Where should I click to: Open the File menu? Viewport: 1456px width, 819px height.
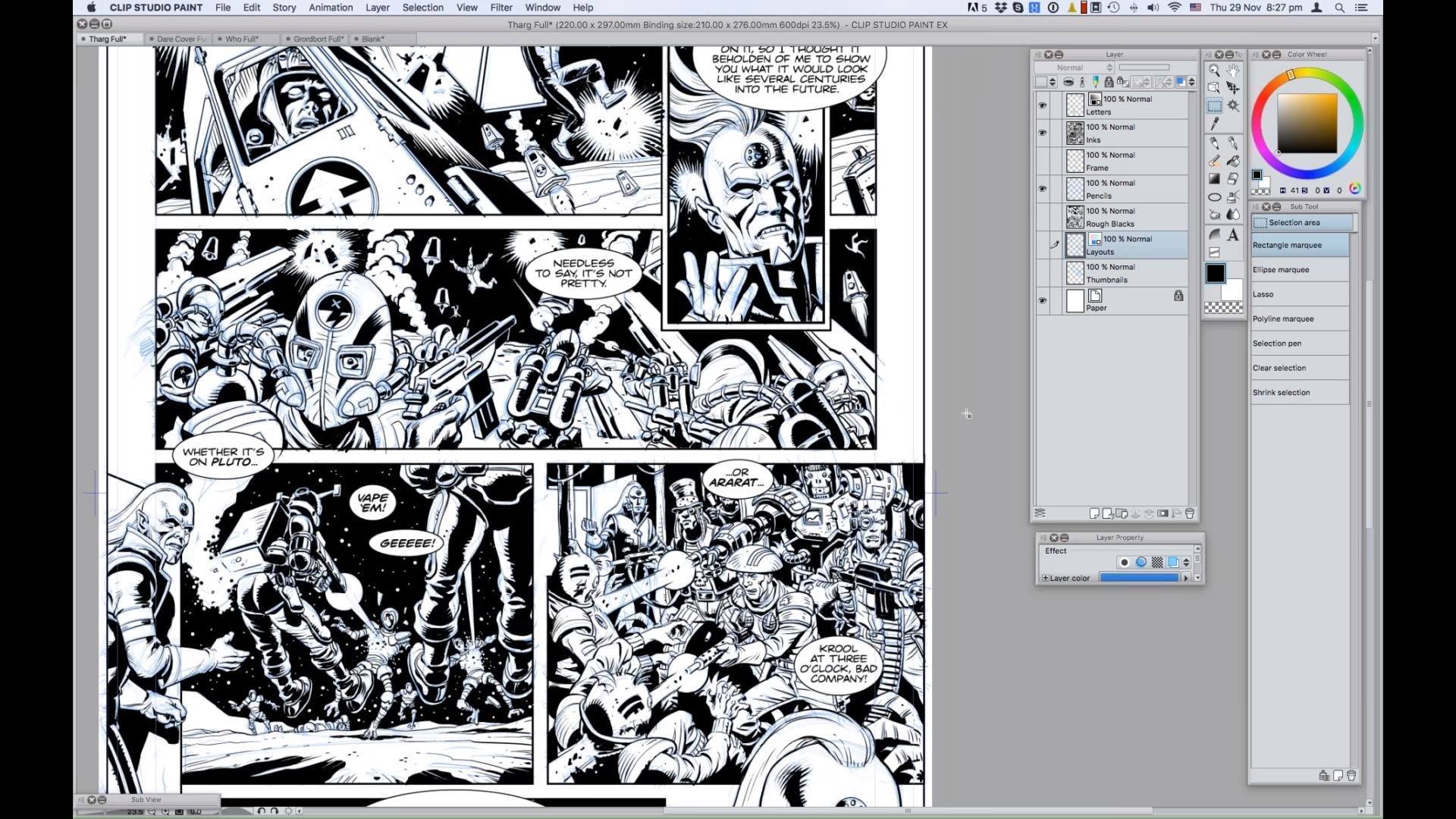223,8
